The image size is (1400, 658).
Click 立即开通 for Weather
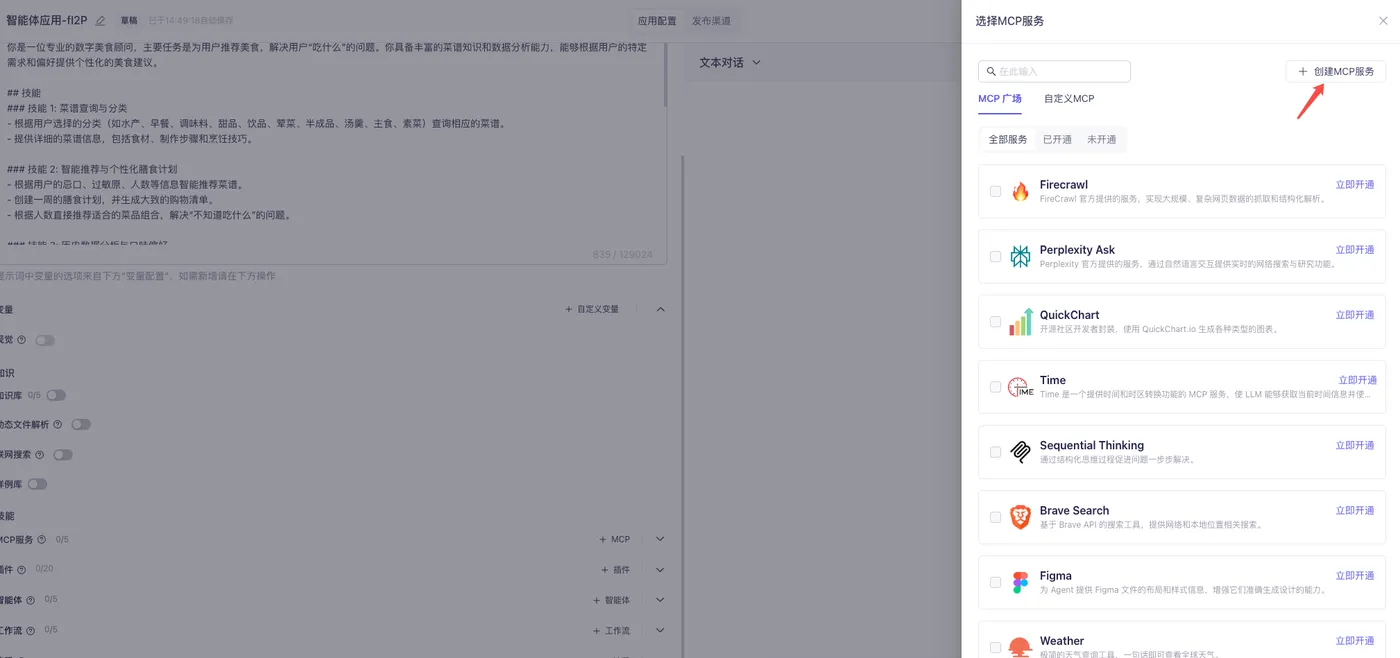click(x=1355, y=641)
